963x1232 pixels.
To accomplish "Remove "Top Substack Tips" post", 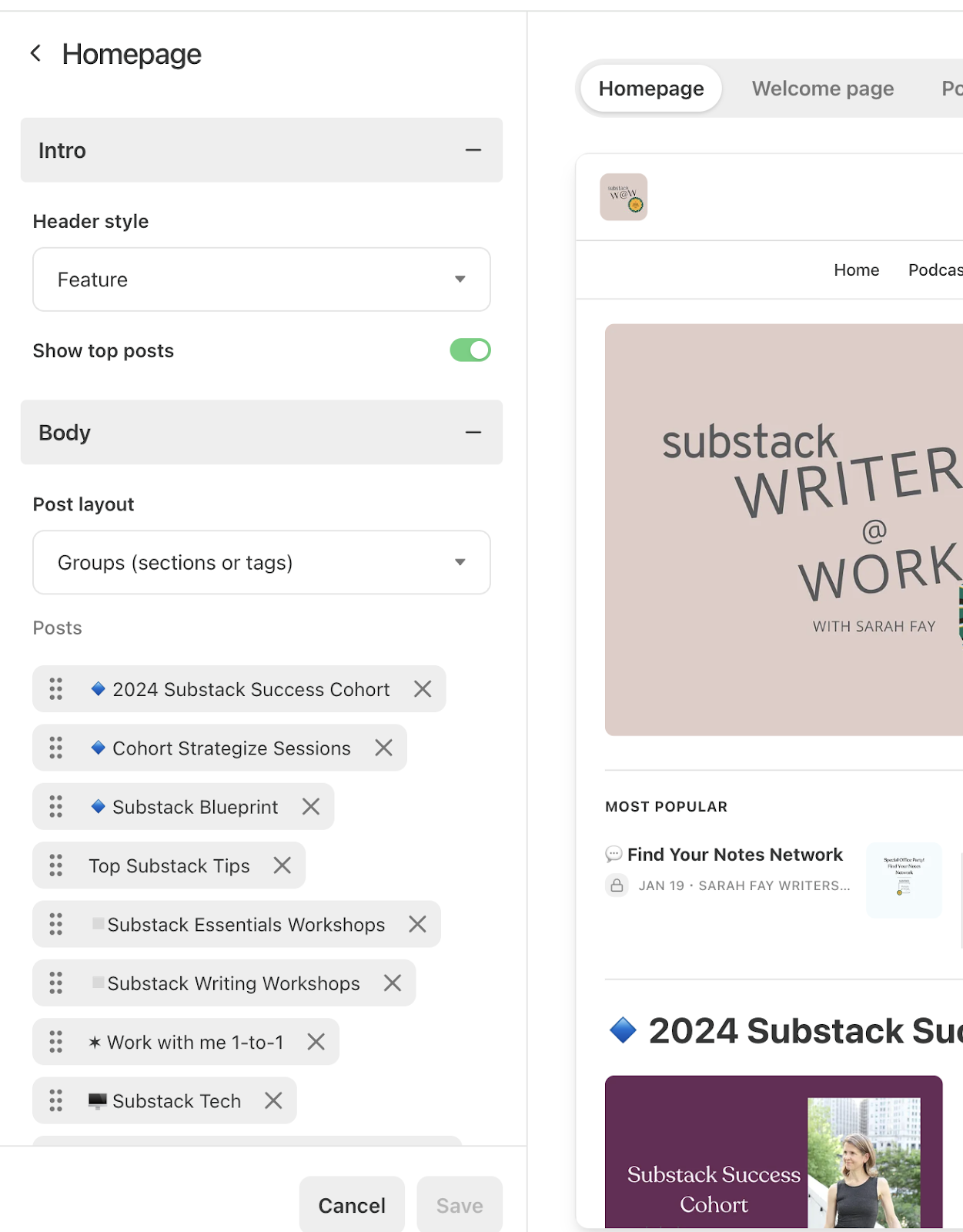I will 281,865.
